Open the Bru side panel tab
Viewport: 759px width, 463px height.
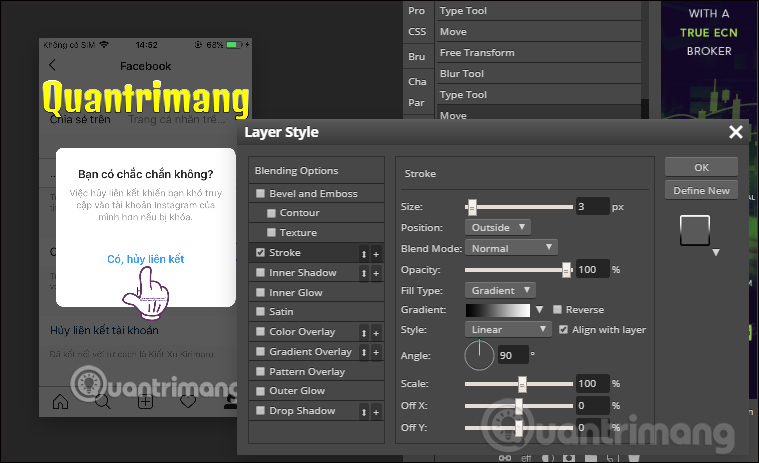click(x=416, y=57)
